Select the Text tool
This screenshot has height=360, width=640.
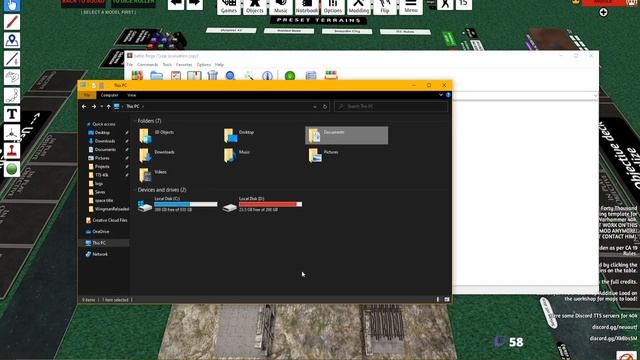pyautogui.click(x=12, y=114)
